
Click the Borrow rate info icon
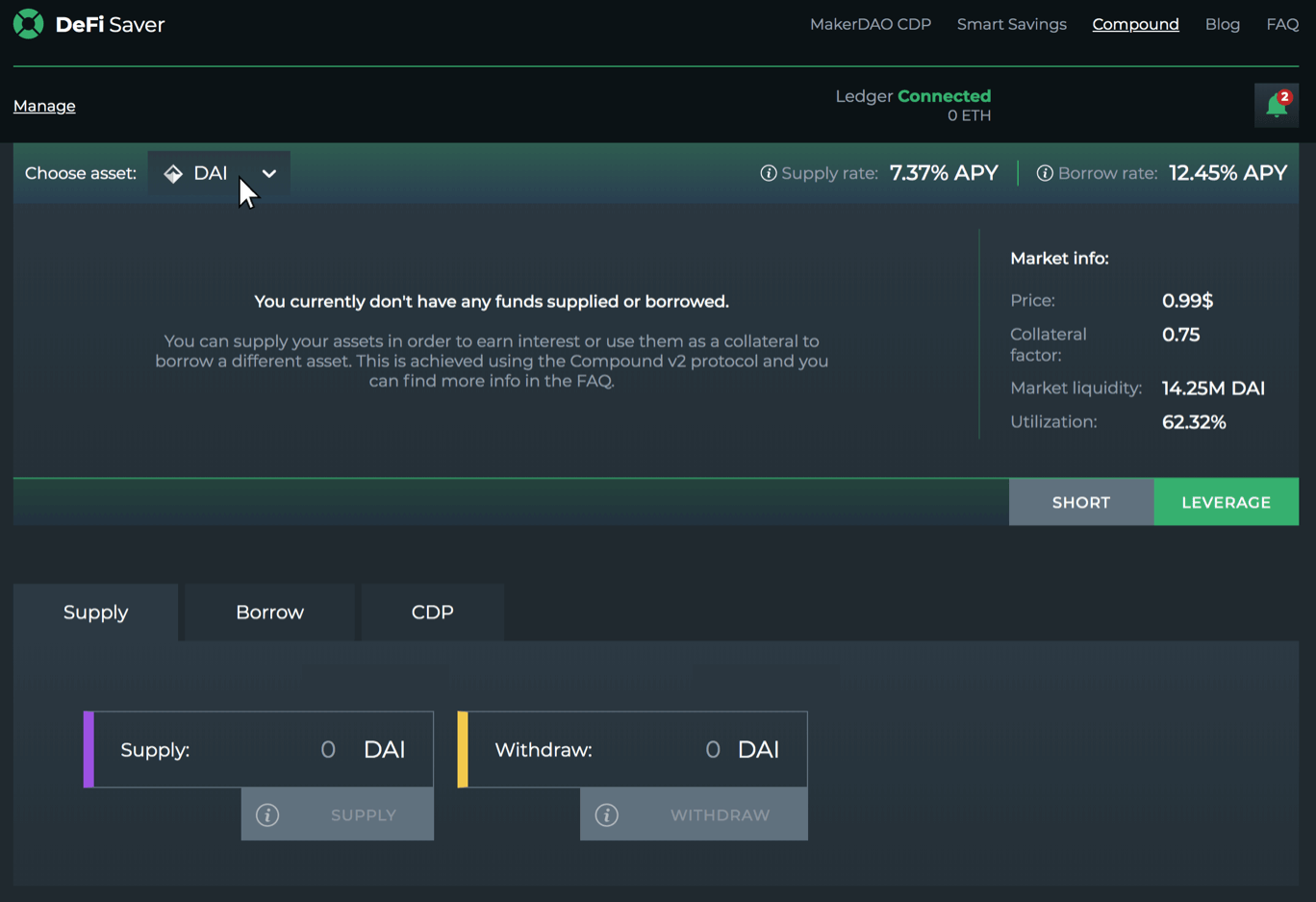tap(1044, 173)
